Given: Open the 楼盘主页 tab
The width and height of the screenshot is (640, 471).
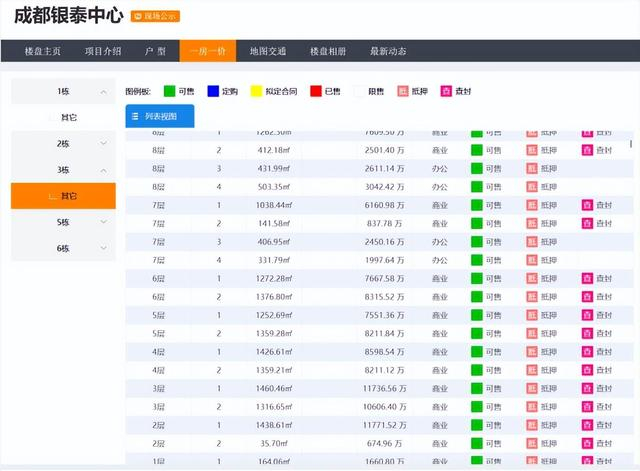Looking at the screenshot, I should (42, 51).
